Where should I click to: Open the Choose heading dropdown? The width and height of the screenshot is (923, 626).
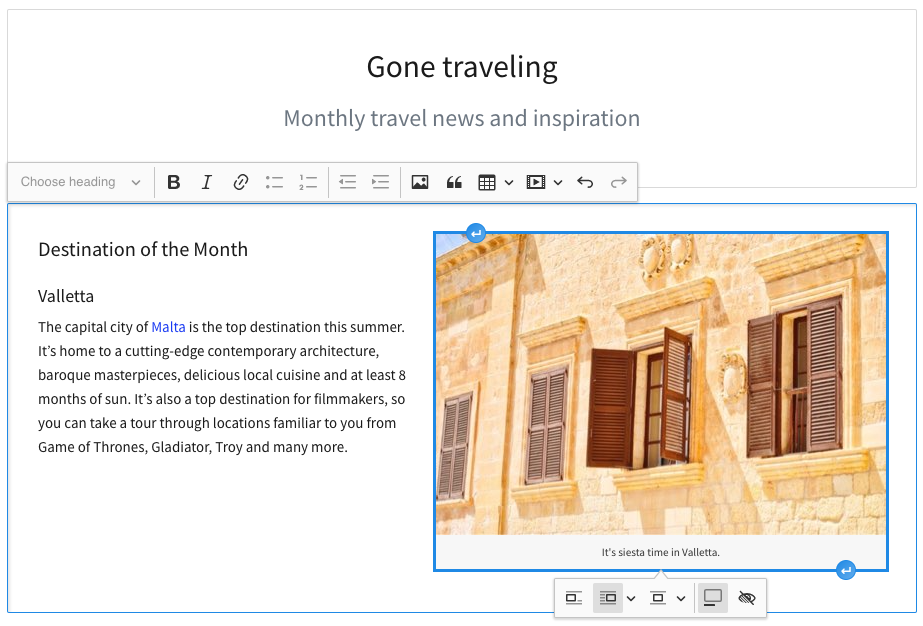click(x=81, y=182)
